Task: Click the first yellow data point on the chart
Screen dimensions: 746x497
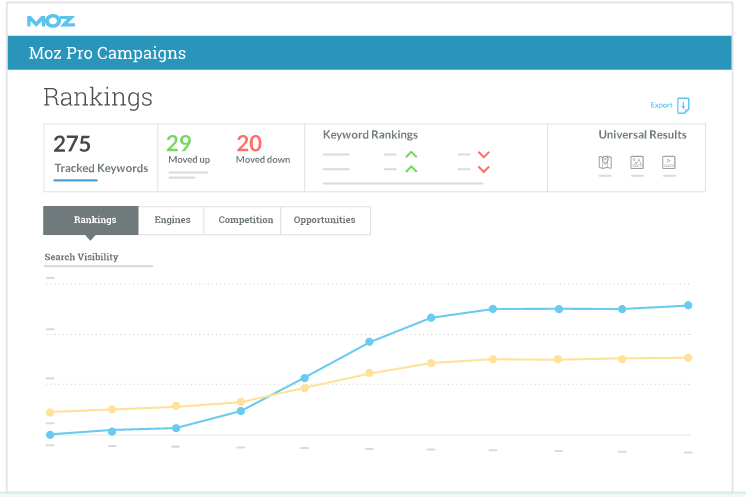Action: (50, 412)
